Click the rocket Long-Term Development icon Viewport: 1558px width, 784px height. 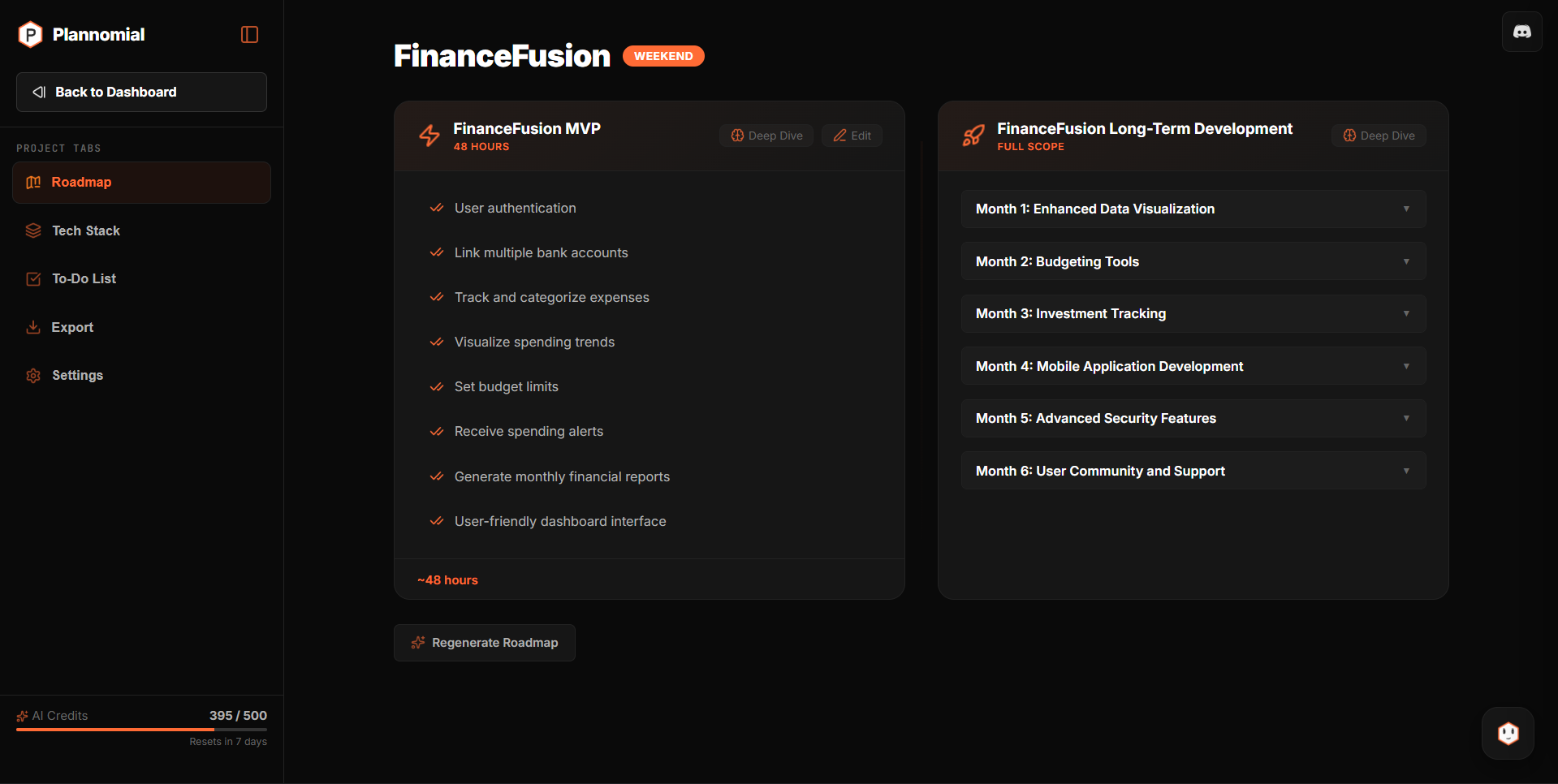(973, 136)
